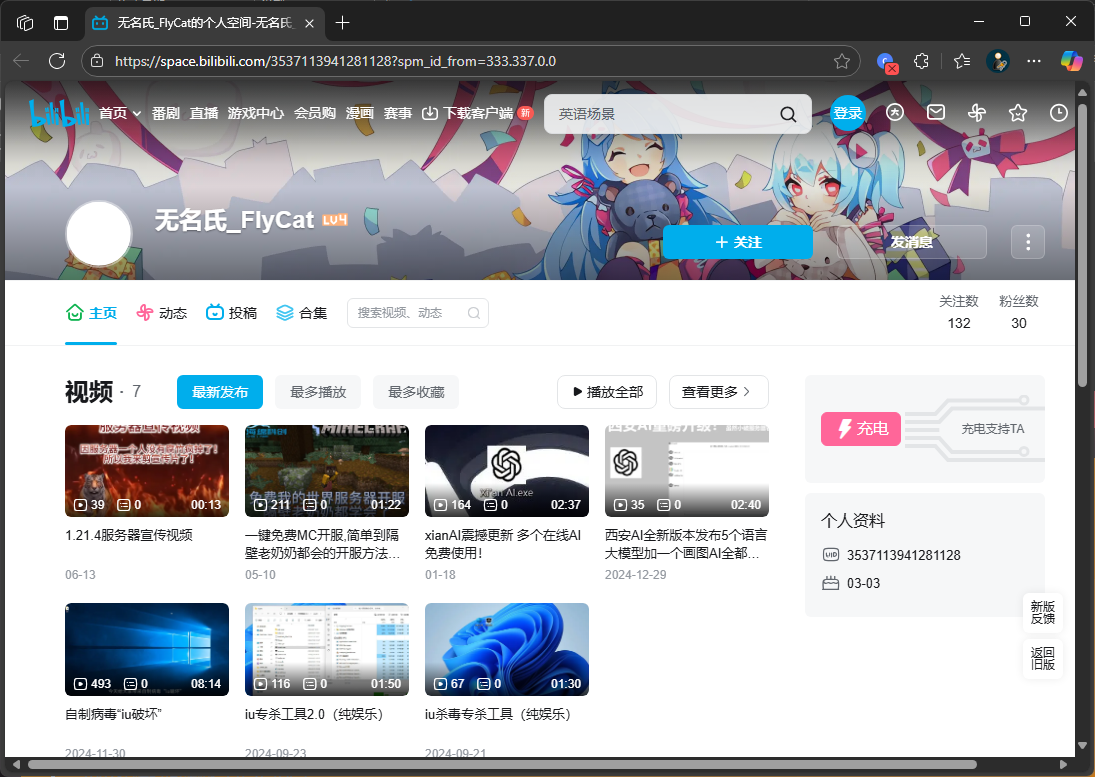Screen dimensions: 1095x777
Task: Open browser extensions puzzle icon
Action: click(922, 61)
